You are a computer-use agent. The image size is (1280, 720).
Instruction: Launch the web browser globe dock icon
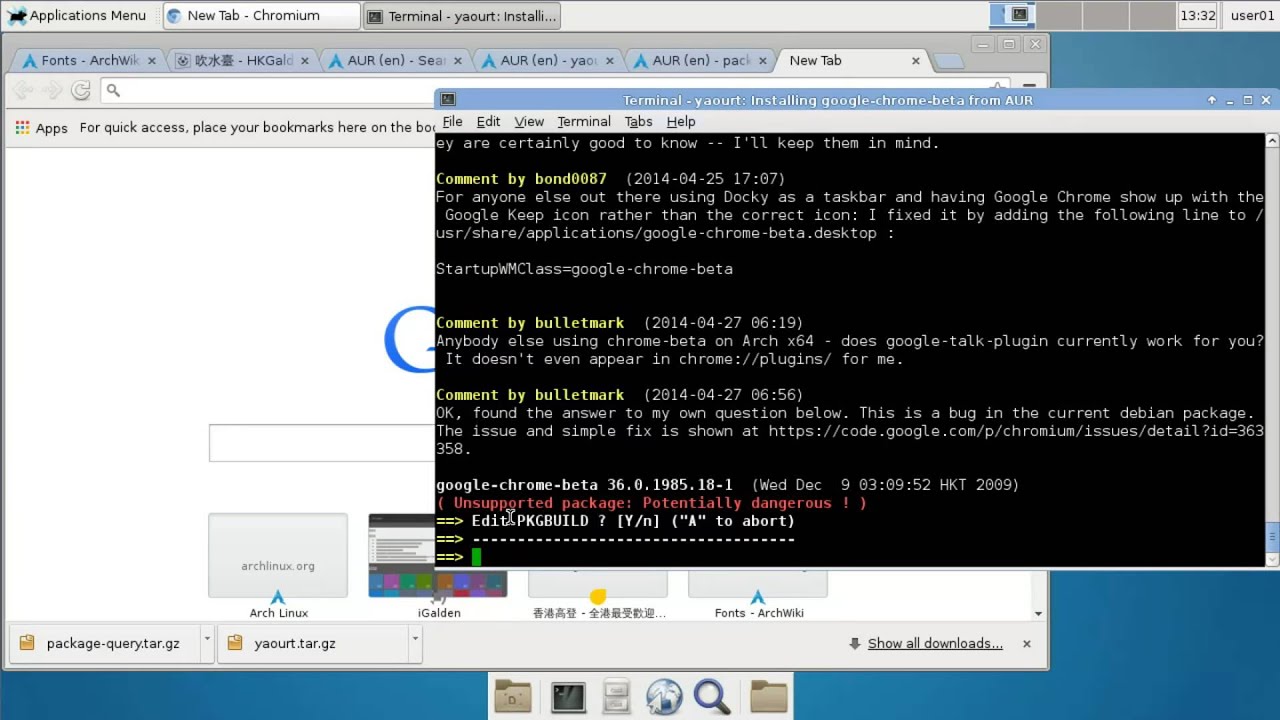pyautogui.click(x=664, y=696)
